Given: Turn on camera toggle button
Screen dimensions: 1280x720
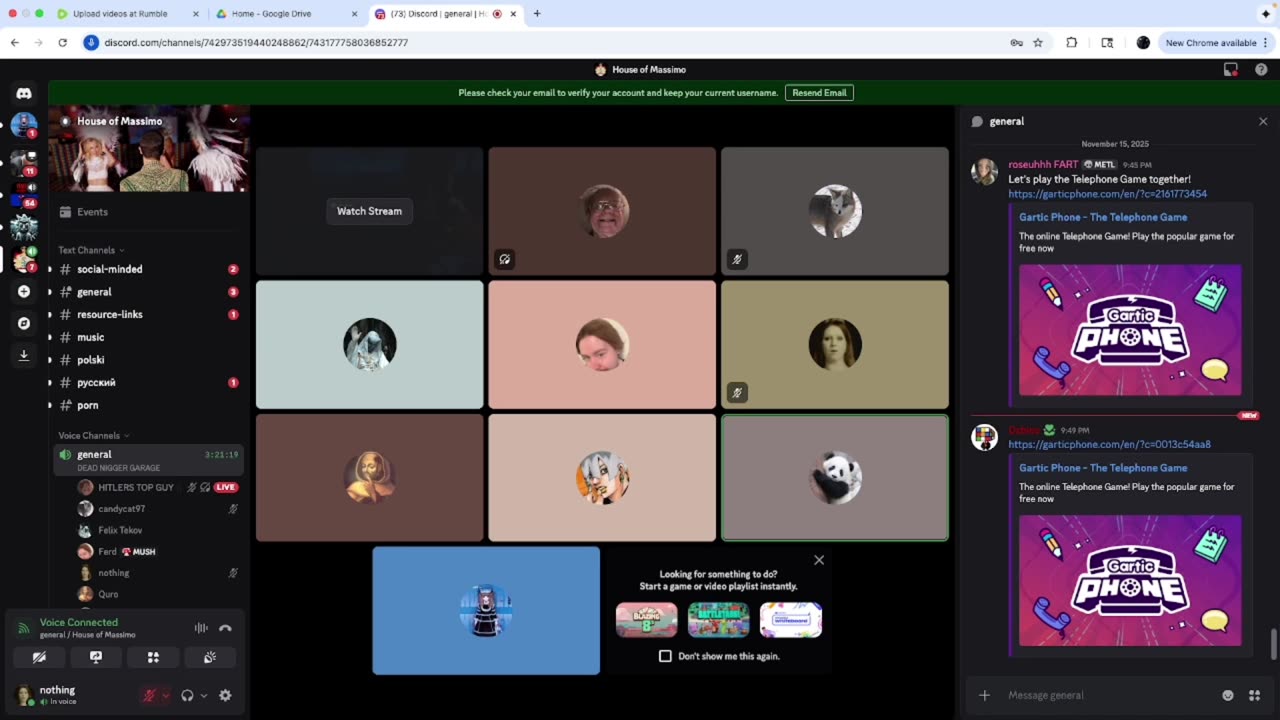Looking at the screenshot, I should pyautogui.click(x=39, y=657).
